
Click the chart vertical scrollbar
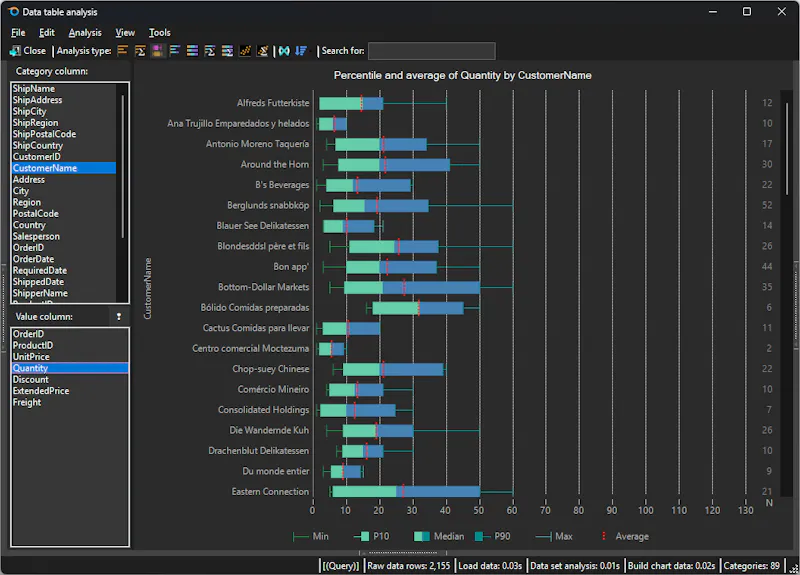tap(787, 148)
